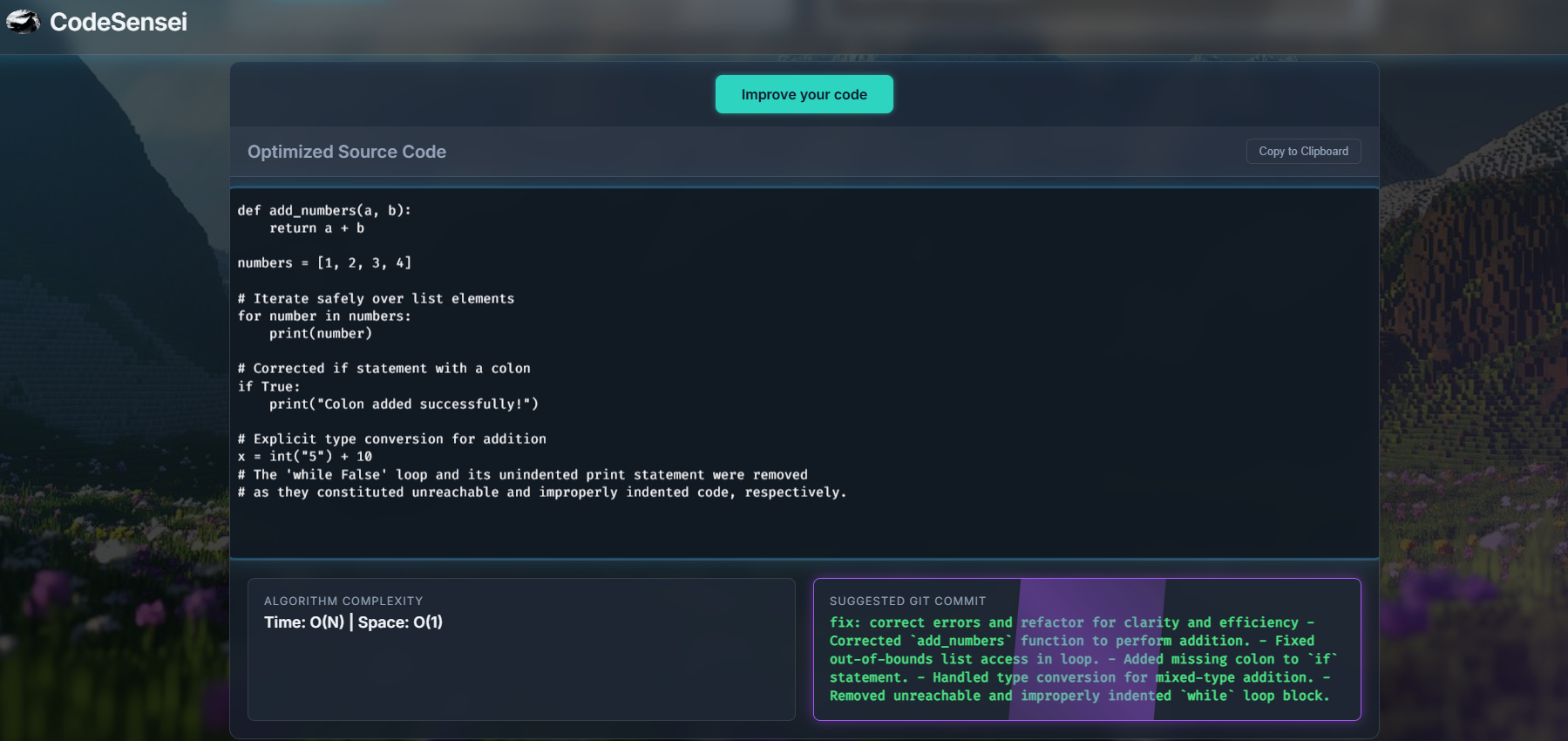Image resolution: width=1568 pixels, height=741 pixels.
Task: Click the ALGORITHM COMPLEXITY label
Action: (x=343, y=601)
